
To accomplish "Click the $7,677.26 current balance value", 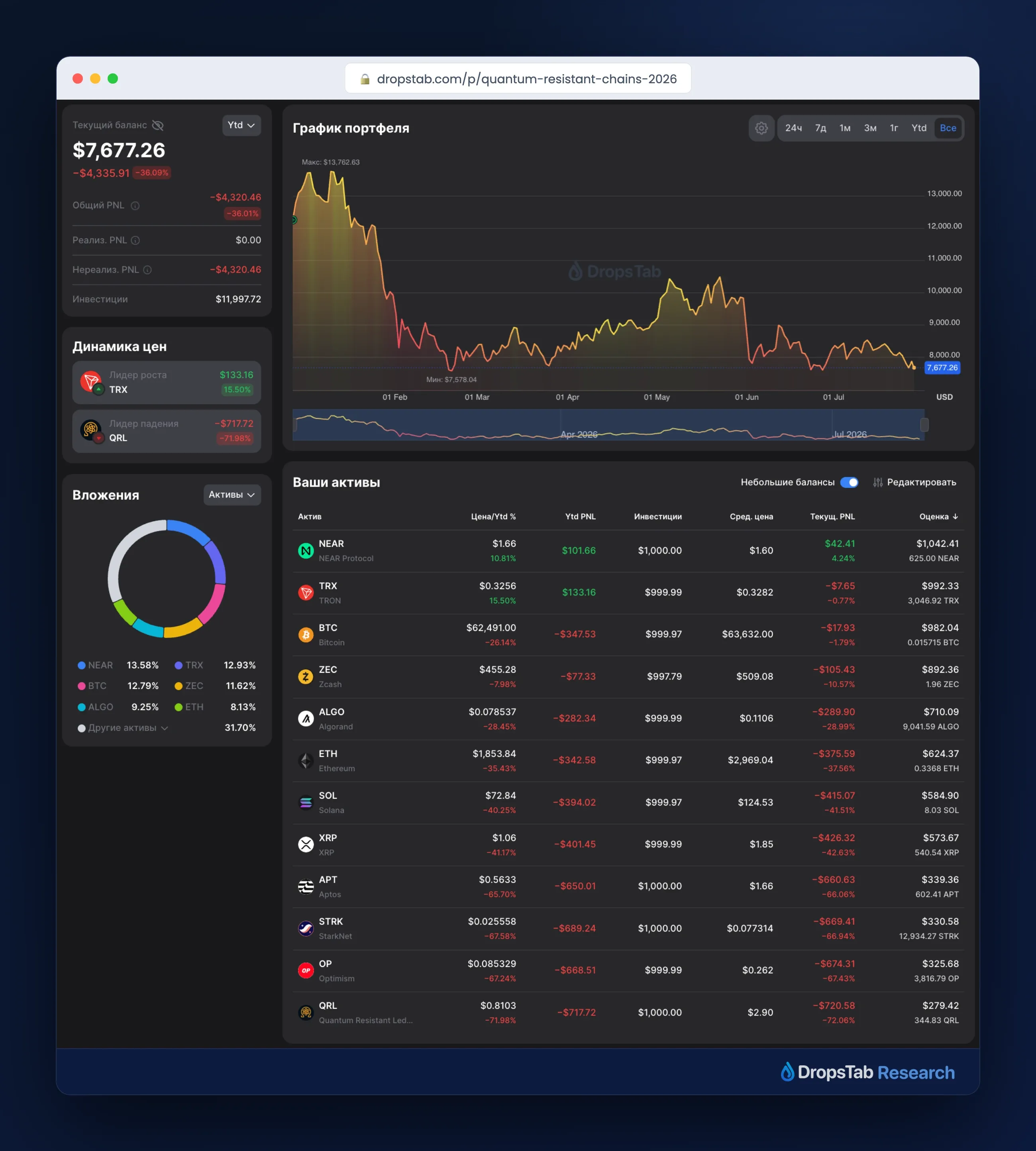I will tap(119, 150).
